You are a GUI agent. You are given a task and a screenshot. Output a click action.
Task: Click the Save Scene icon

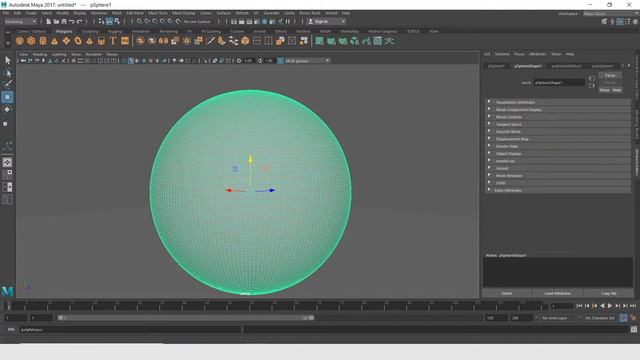(x=64, y=22)
